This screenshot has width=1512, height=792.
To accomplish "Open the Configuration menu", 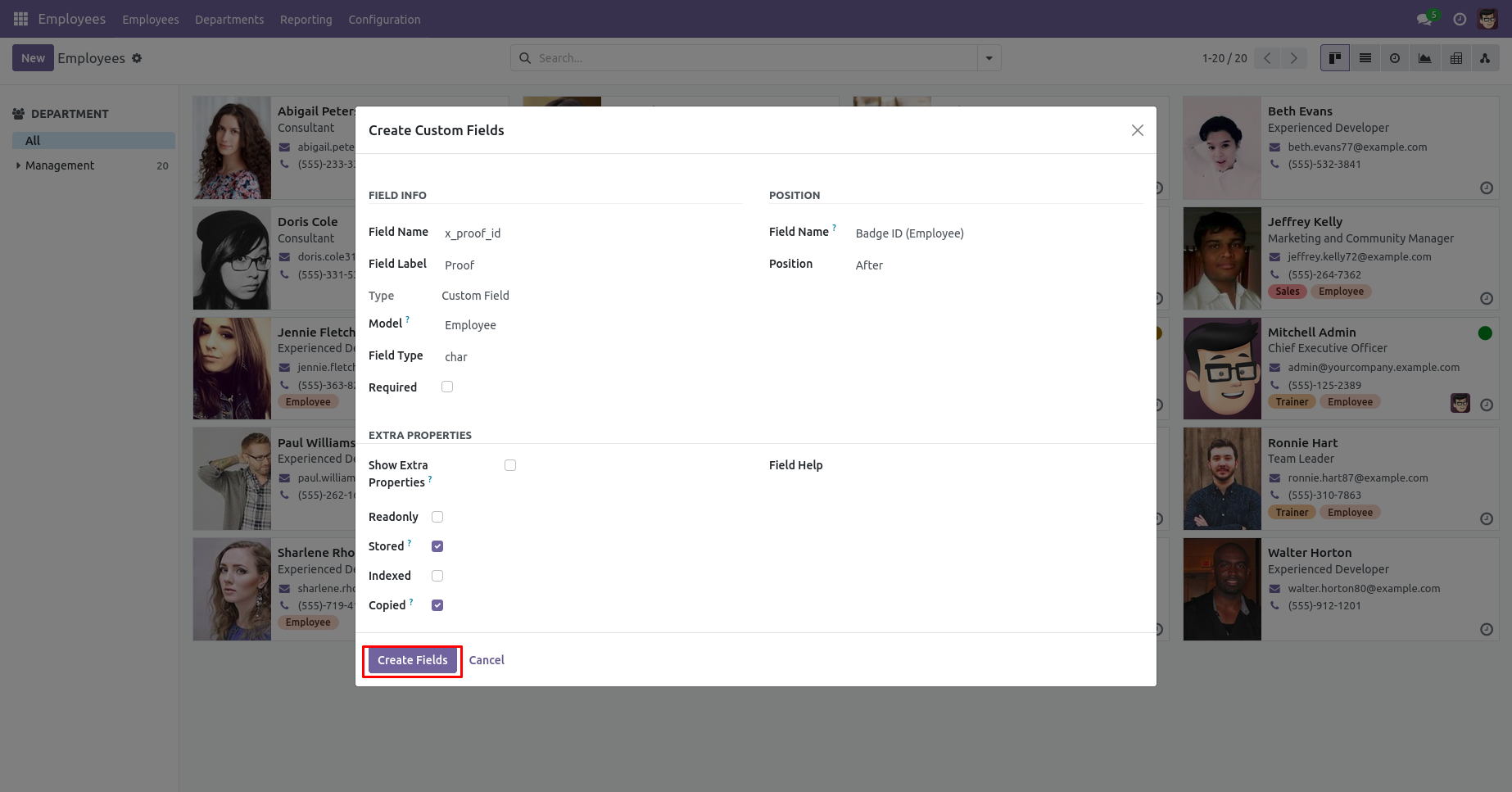I will point(384,20).
